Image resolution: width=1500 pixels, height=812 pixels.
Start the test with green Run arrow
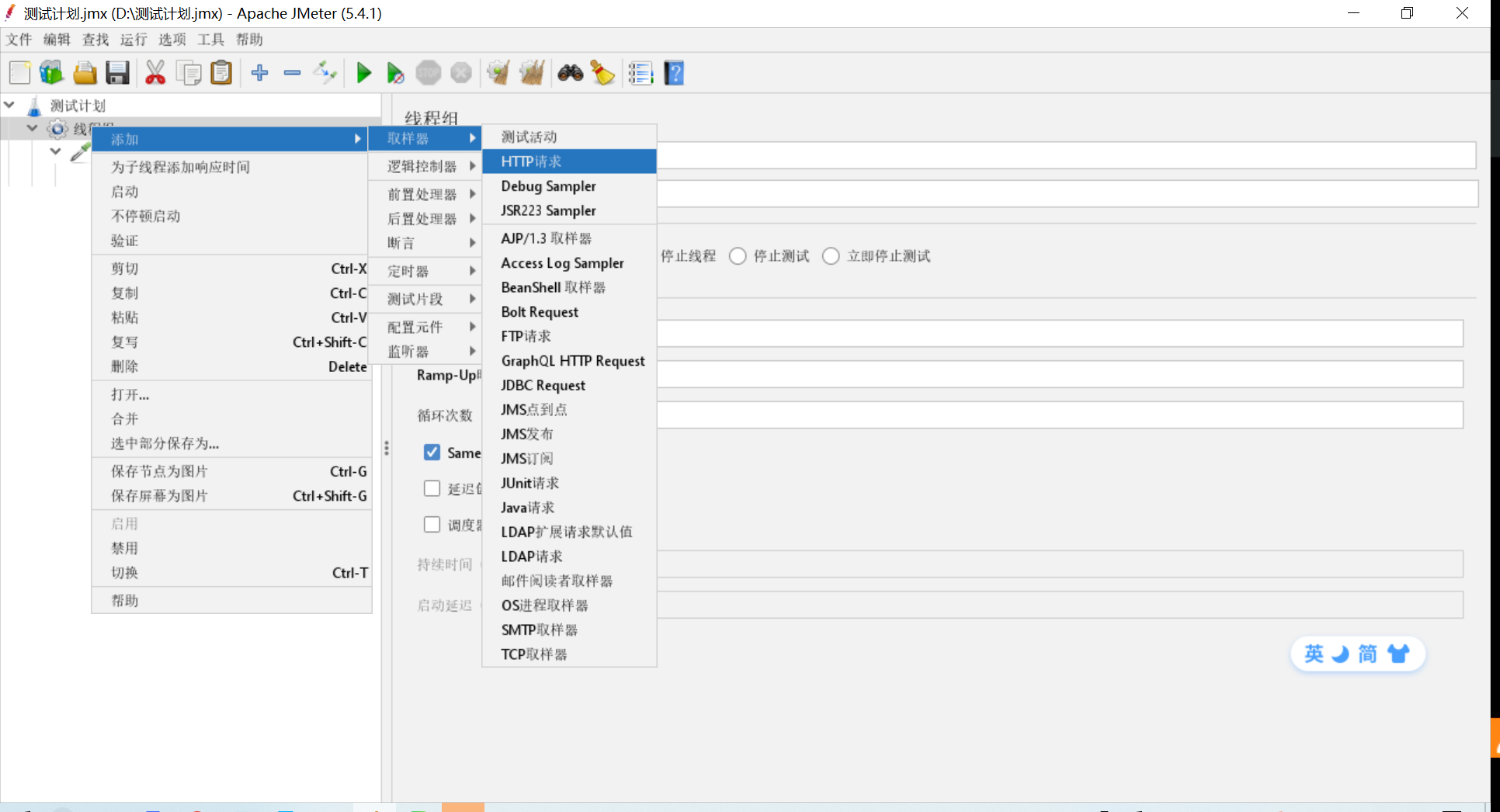coord(363,73)
